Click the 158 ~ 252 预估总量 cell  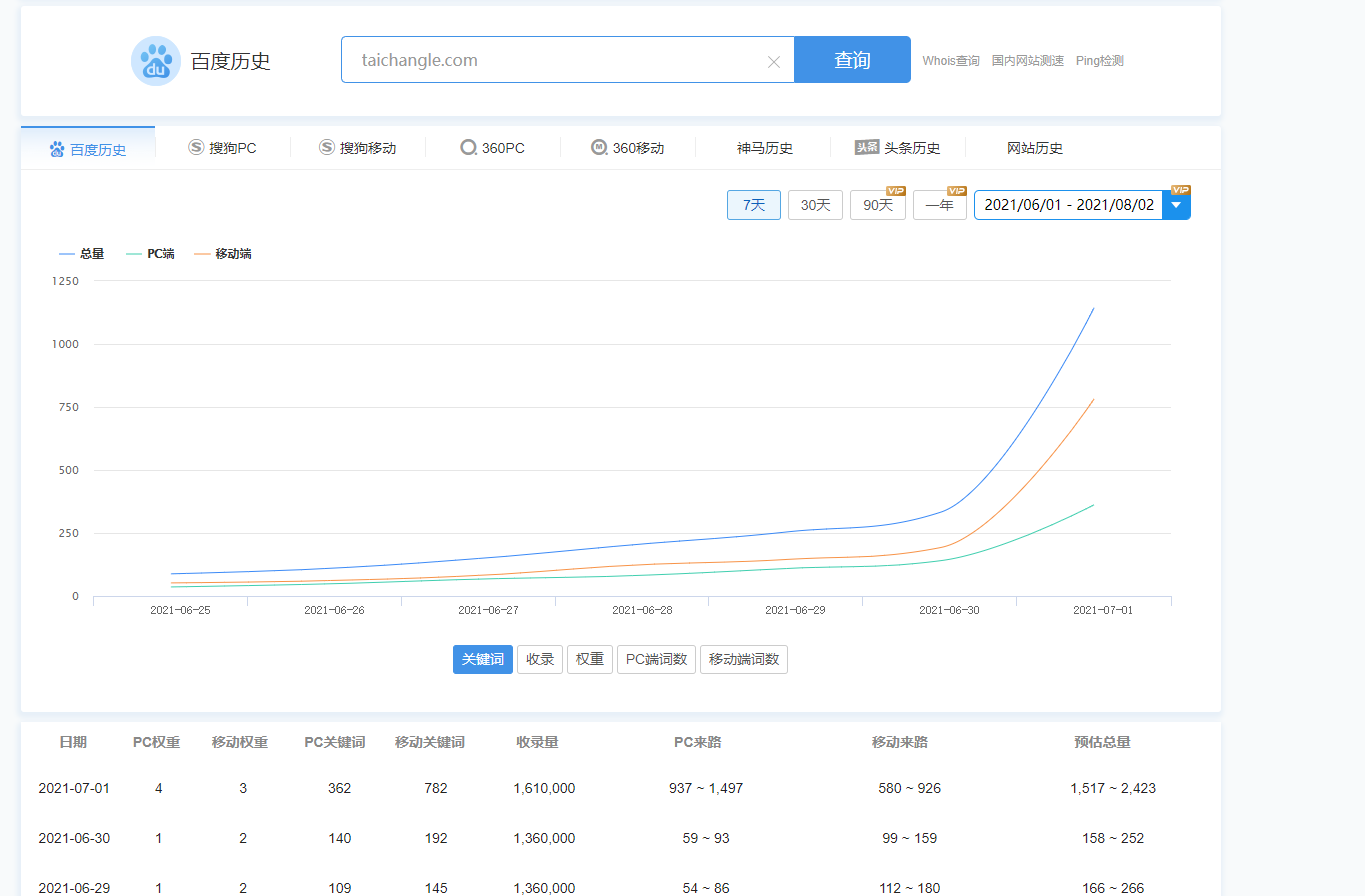(1113, 838)
